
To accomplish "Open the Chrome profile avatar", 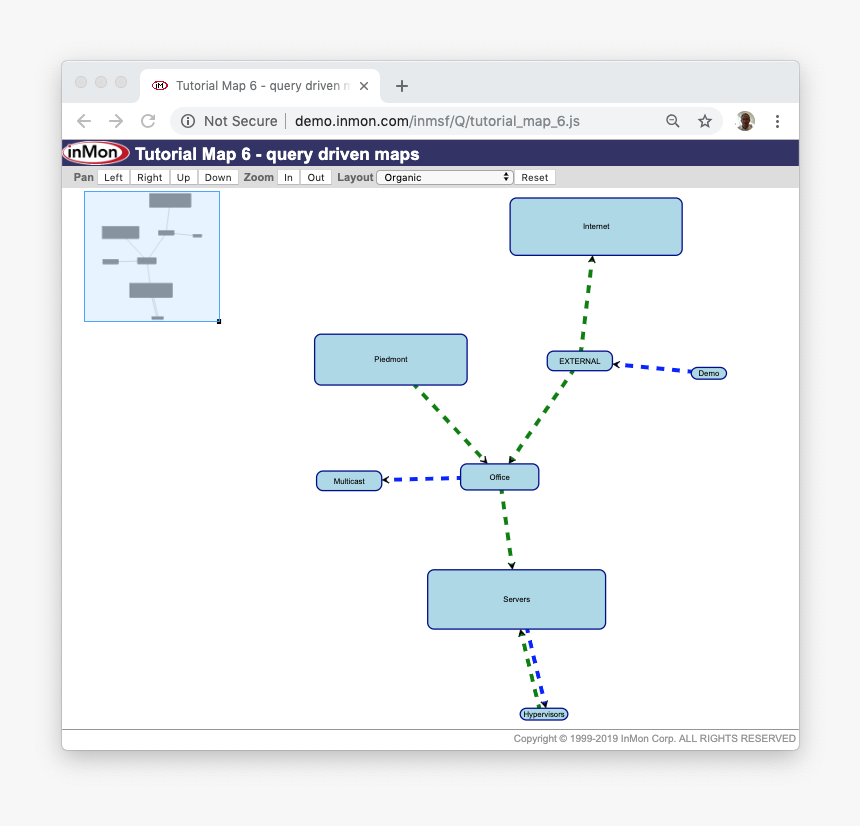I will 745,121.
